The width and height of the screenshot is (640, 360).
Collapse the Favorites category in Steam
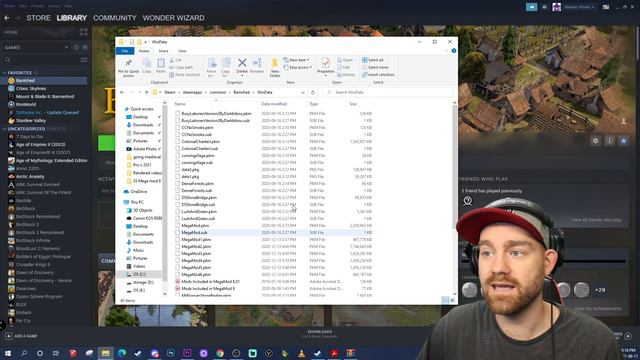click(4, 73)
